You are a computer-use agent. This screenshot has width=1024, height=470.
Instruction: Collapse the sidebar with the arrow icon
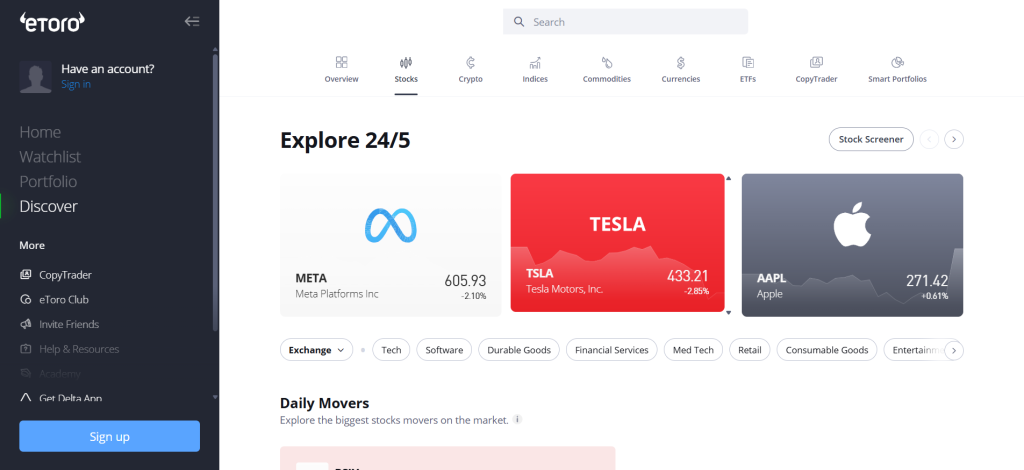click(x=192, y=22)
